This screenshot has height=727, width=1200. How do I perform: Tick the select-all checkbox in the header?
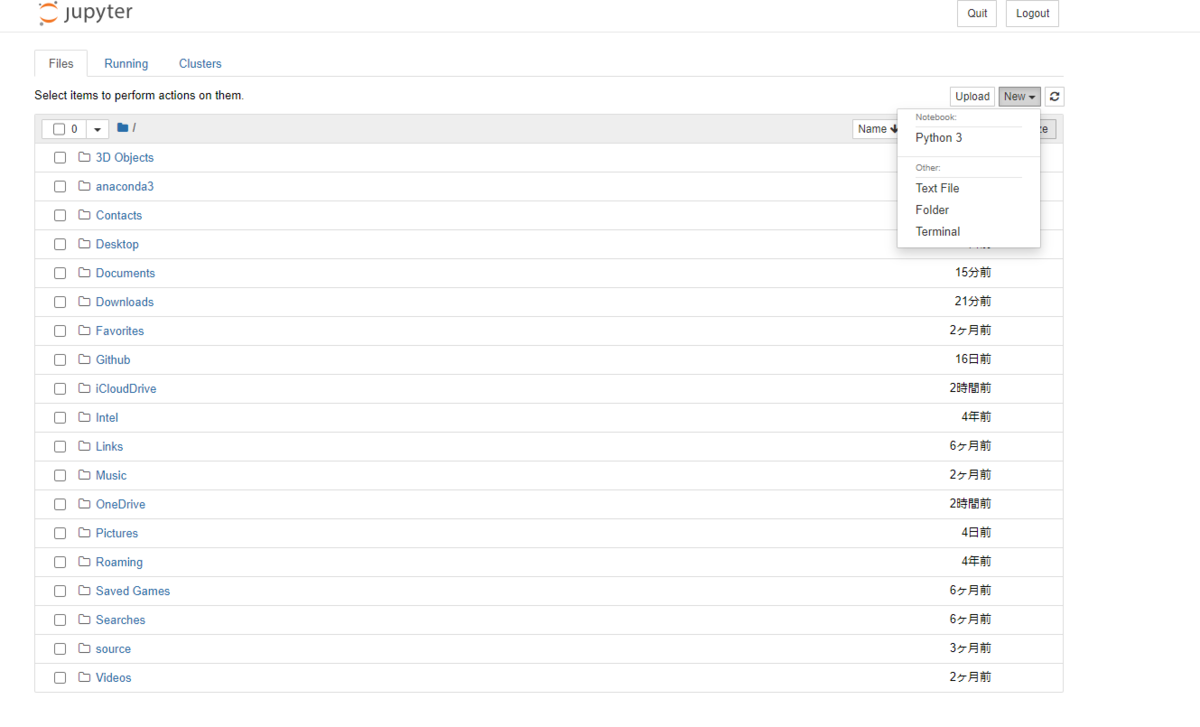pyautogui.click(x=59, y=129)
